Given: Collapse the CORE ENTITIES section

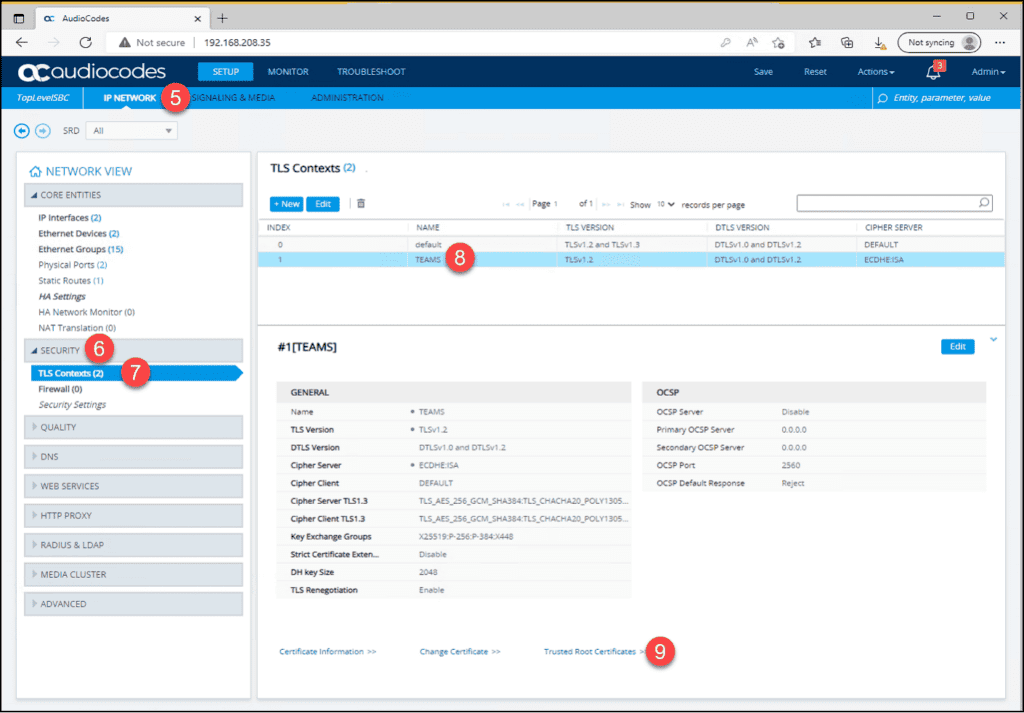Looking at the screenshot, I should tap(133, 195).
